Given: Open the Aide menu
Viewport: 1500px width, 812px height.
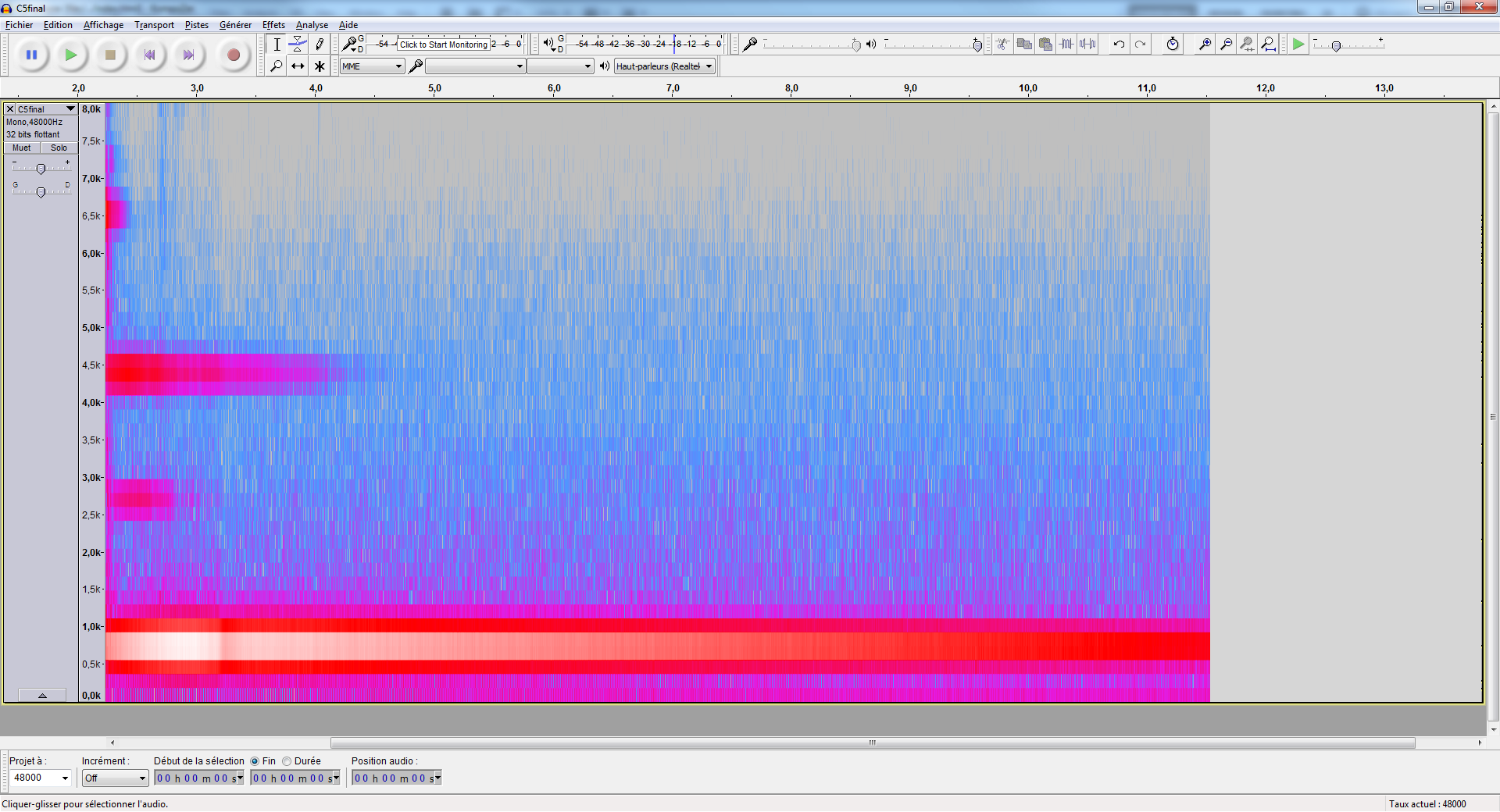Looking at the screenshot, I should [348, 25].
